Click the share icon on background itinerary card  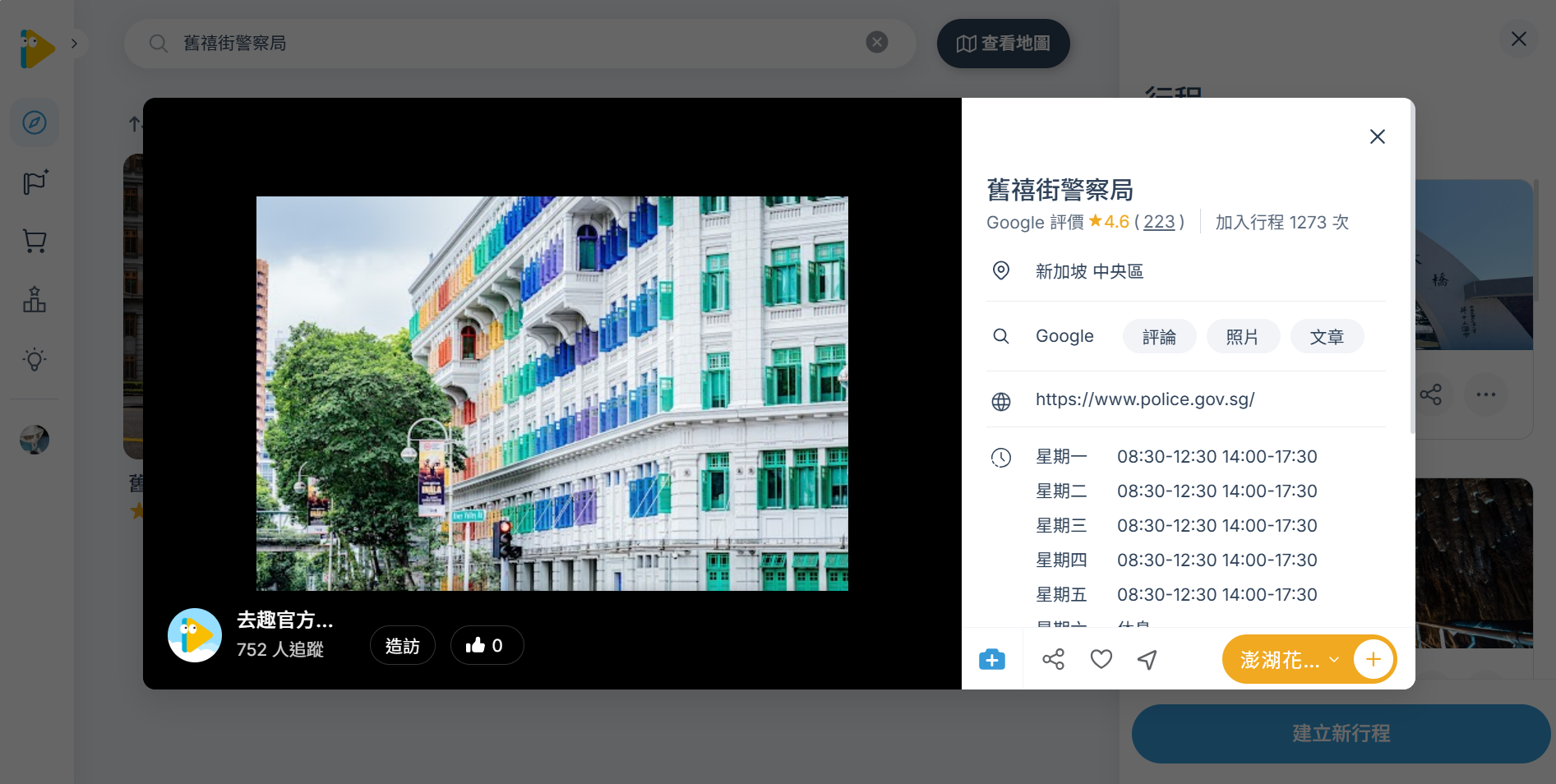point(1431,394)
